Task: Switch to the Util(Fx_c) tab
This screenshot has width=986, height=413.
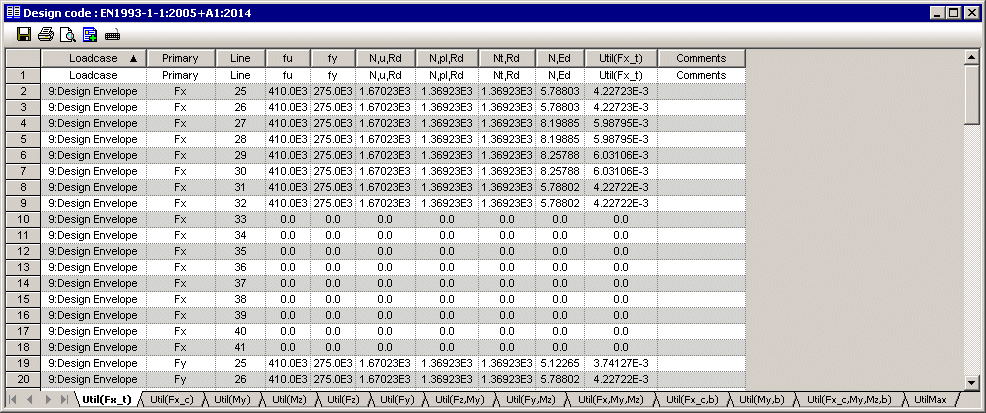Action: click(x=172, y=400)
